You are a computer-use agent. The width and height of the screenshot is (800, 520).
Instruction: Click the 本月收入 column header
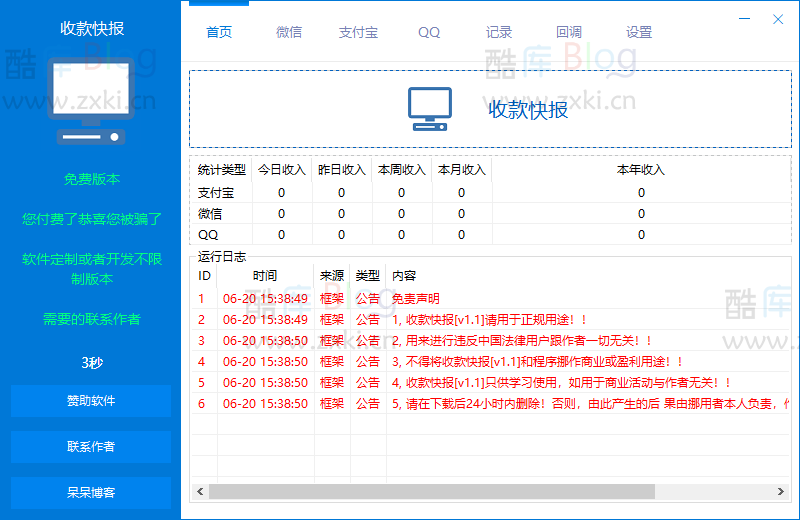[x=462, y=170]
